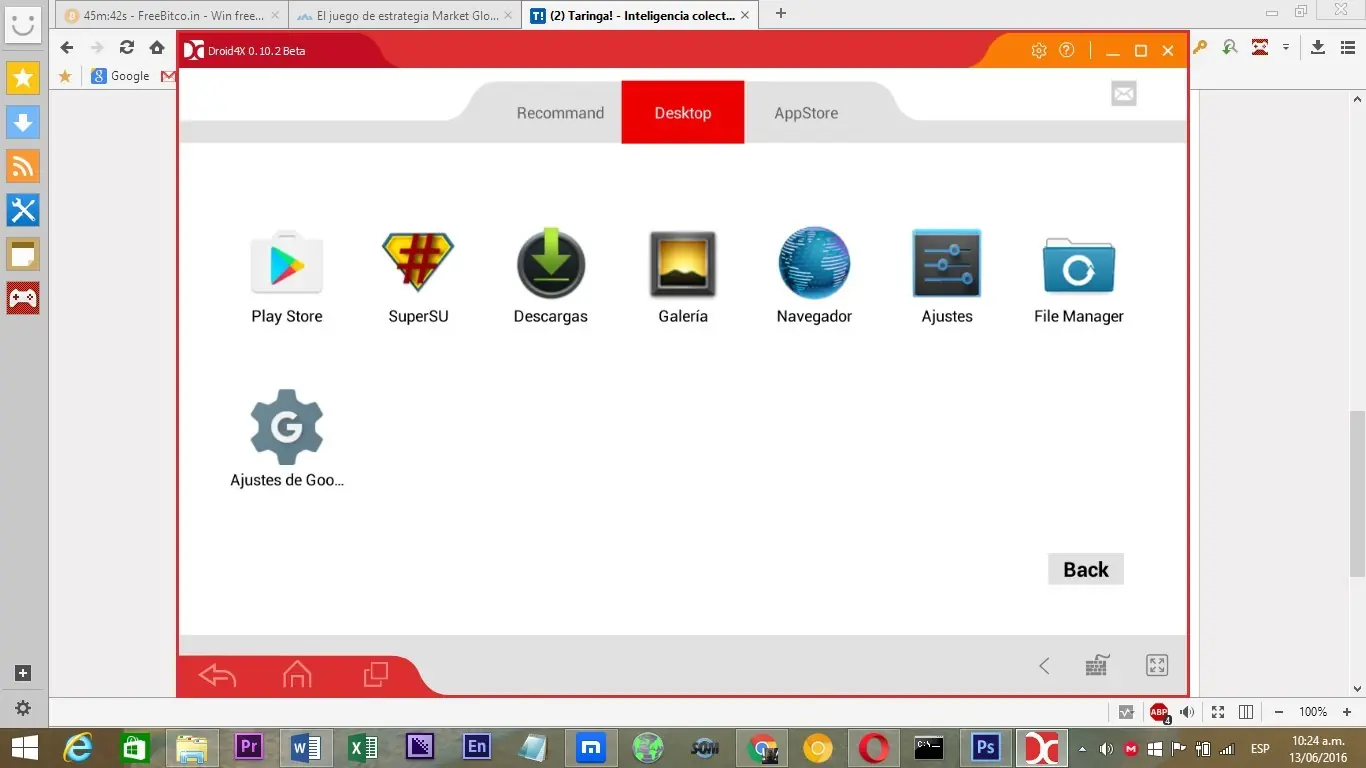
Task: Open Droid4X settings gear in title bar
Action: tap(1039, 50)
